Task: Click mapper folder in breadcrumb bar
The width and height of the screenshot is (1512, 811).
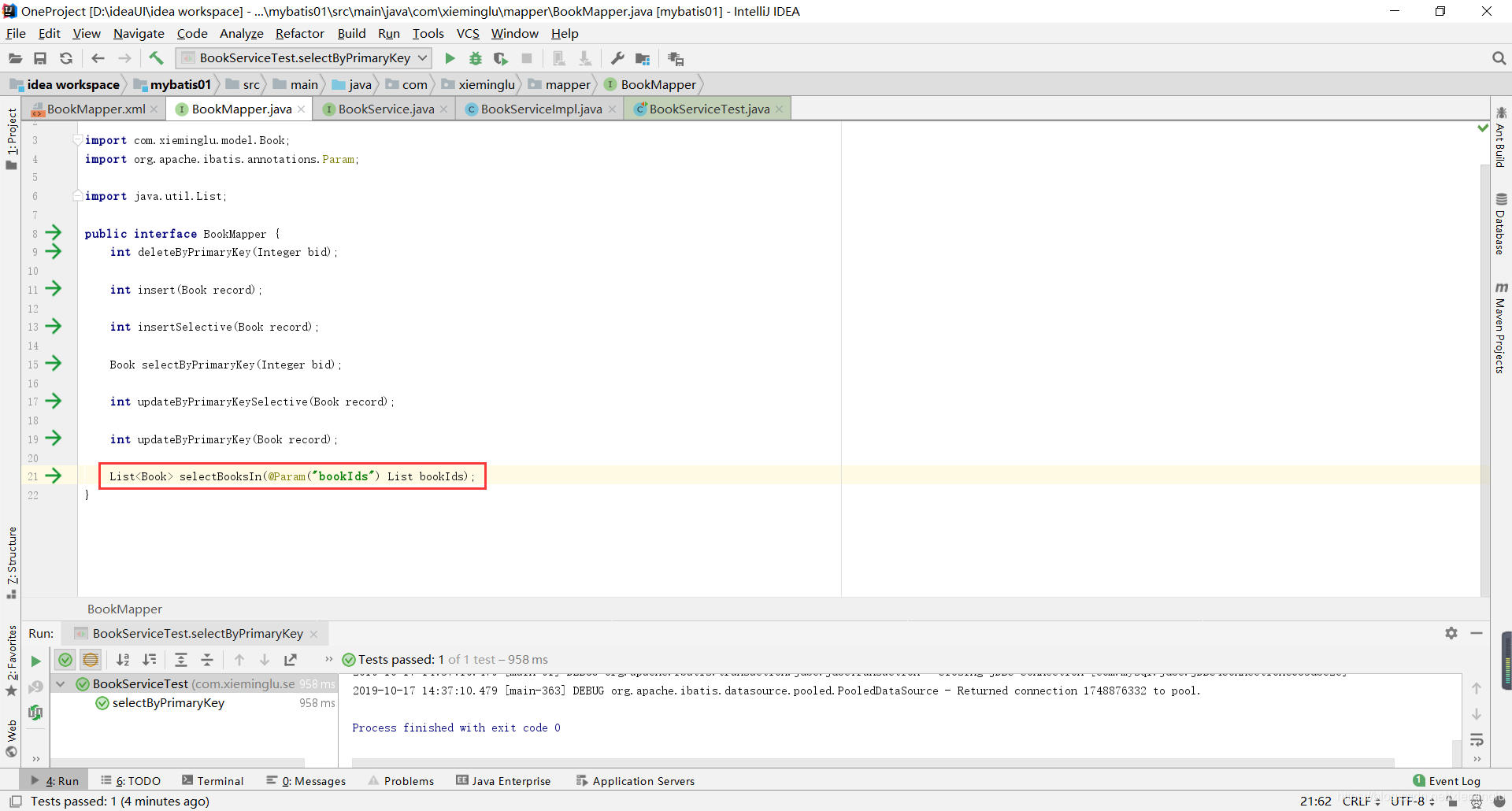Action: [x=559, y=84]
